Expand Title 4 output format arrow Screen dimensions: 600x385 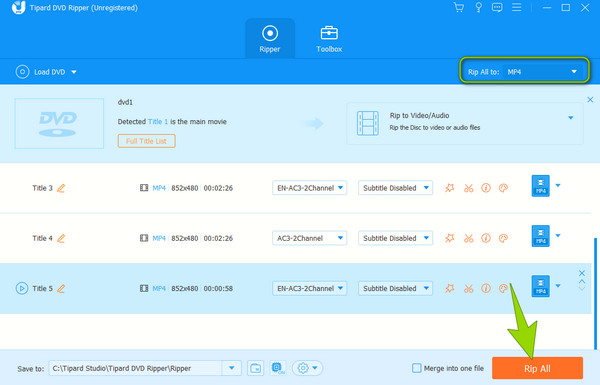coord(558,235)
